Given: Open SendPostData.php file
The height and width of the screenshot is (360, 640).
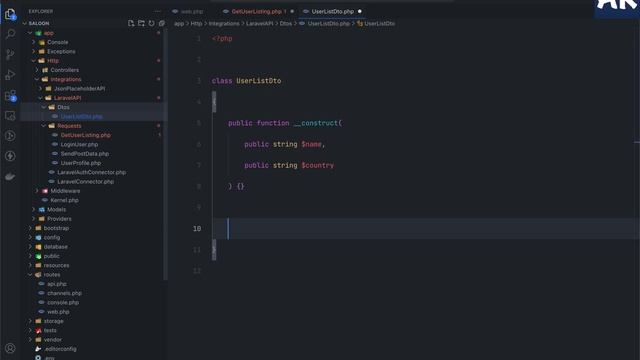Looking at the screenshot, I should pos(84,154).
